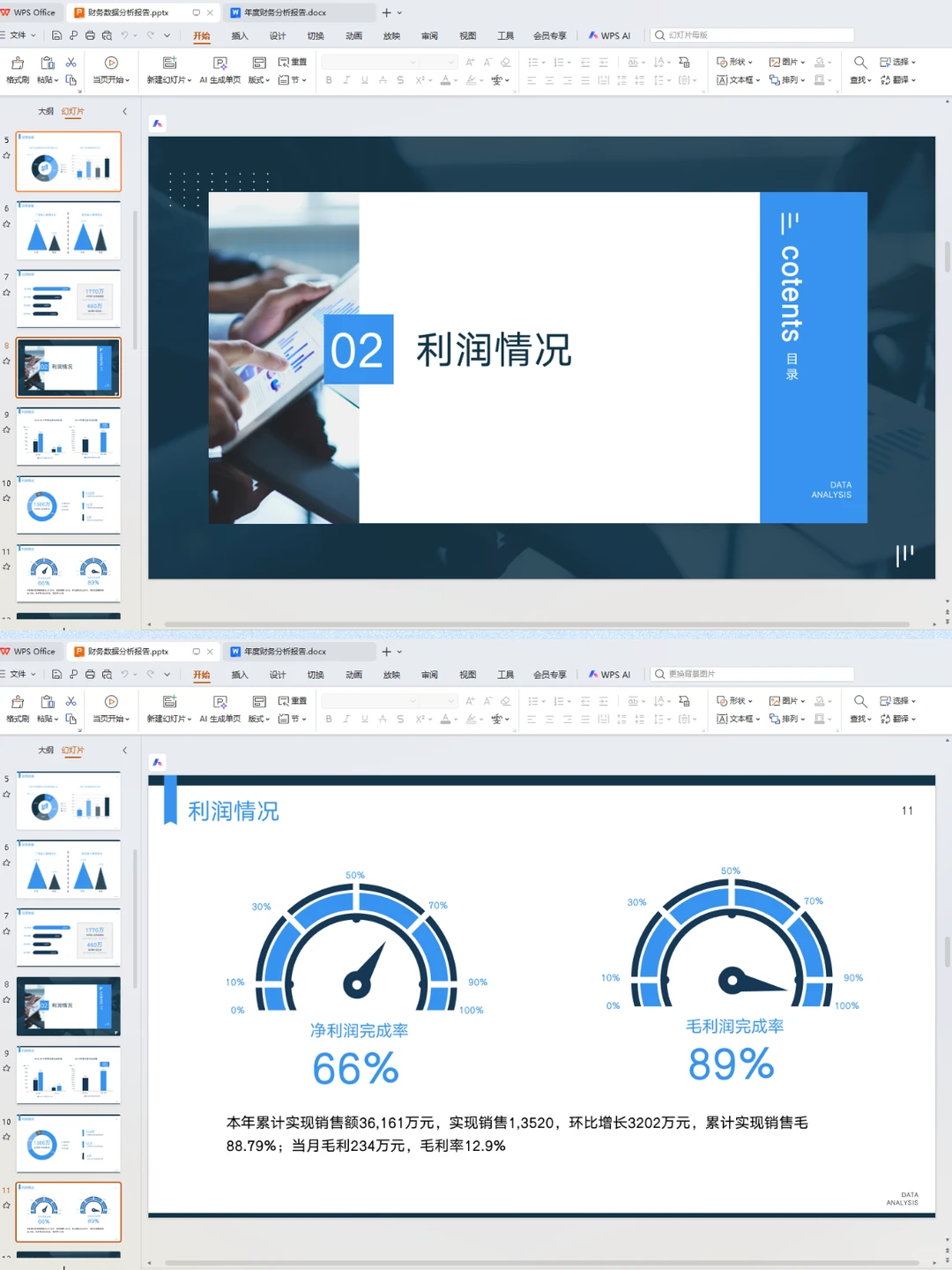
Task: Click Format Painter icon in top window
Action: coord(18,63)
